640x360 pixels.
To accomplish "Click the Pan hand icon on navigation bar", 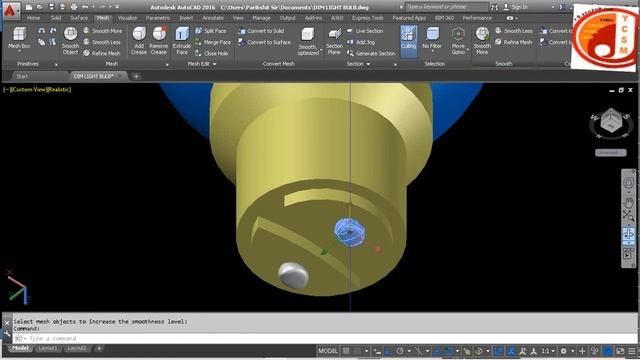I will (629, 202).
